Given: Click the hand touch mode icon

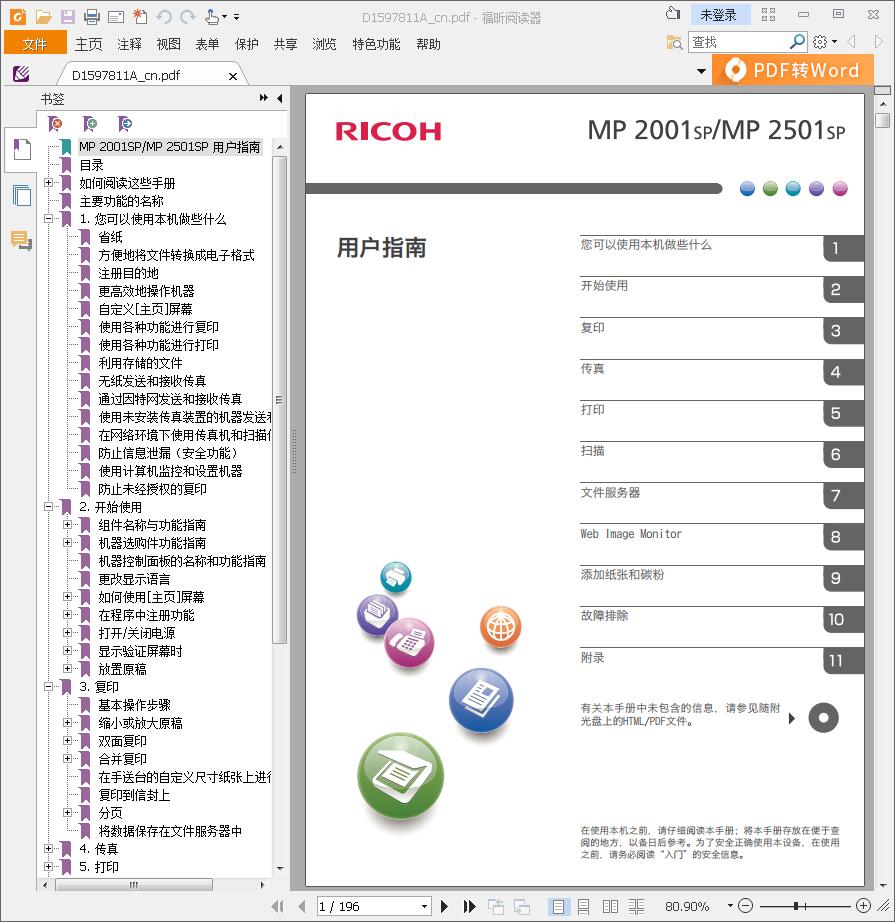Looking at the screenshot, I should coord(212,16).
